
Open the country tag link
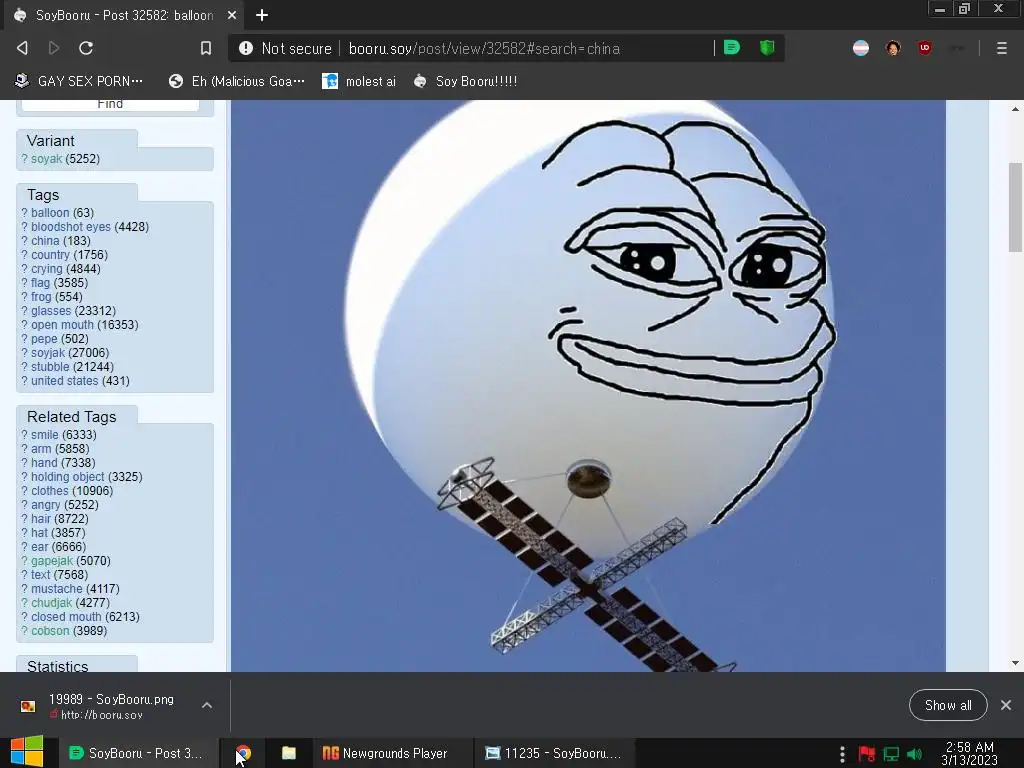[x=50, y=255]
